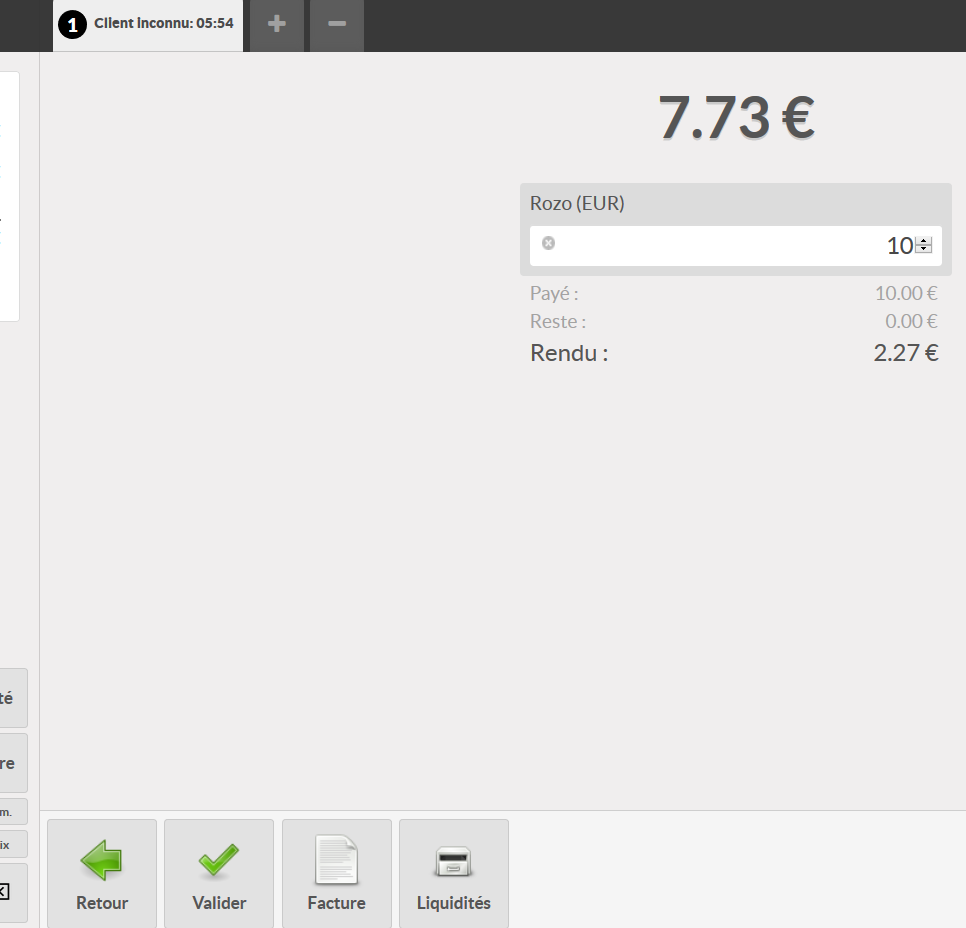Click the small partially visible "m." button

(12, 812)
